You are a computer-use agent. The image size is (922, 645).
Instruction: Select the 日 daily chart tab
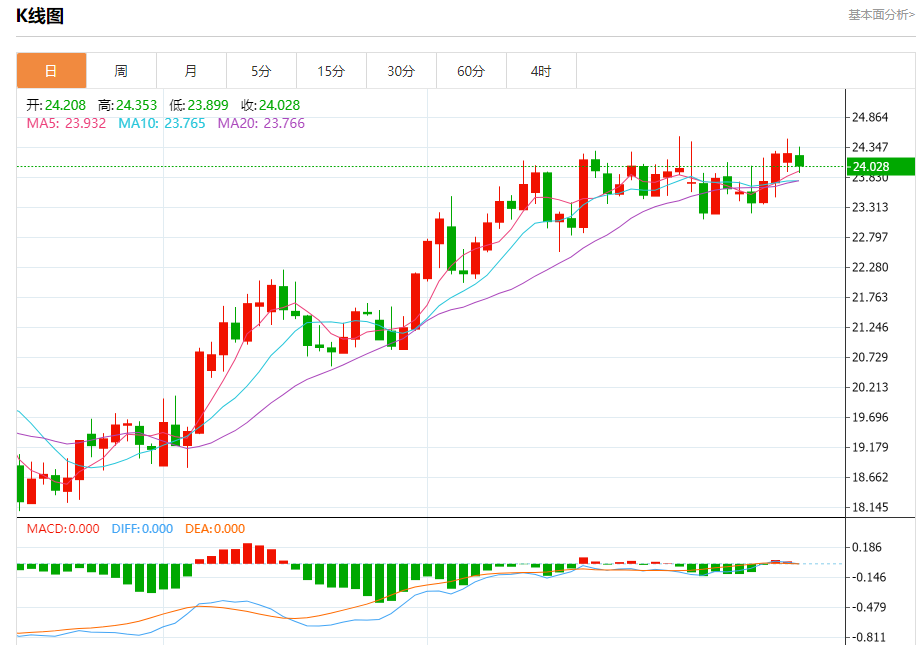[51, 71]
